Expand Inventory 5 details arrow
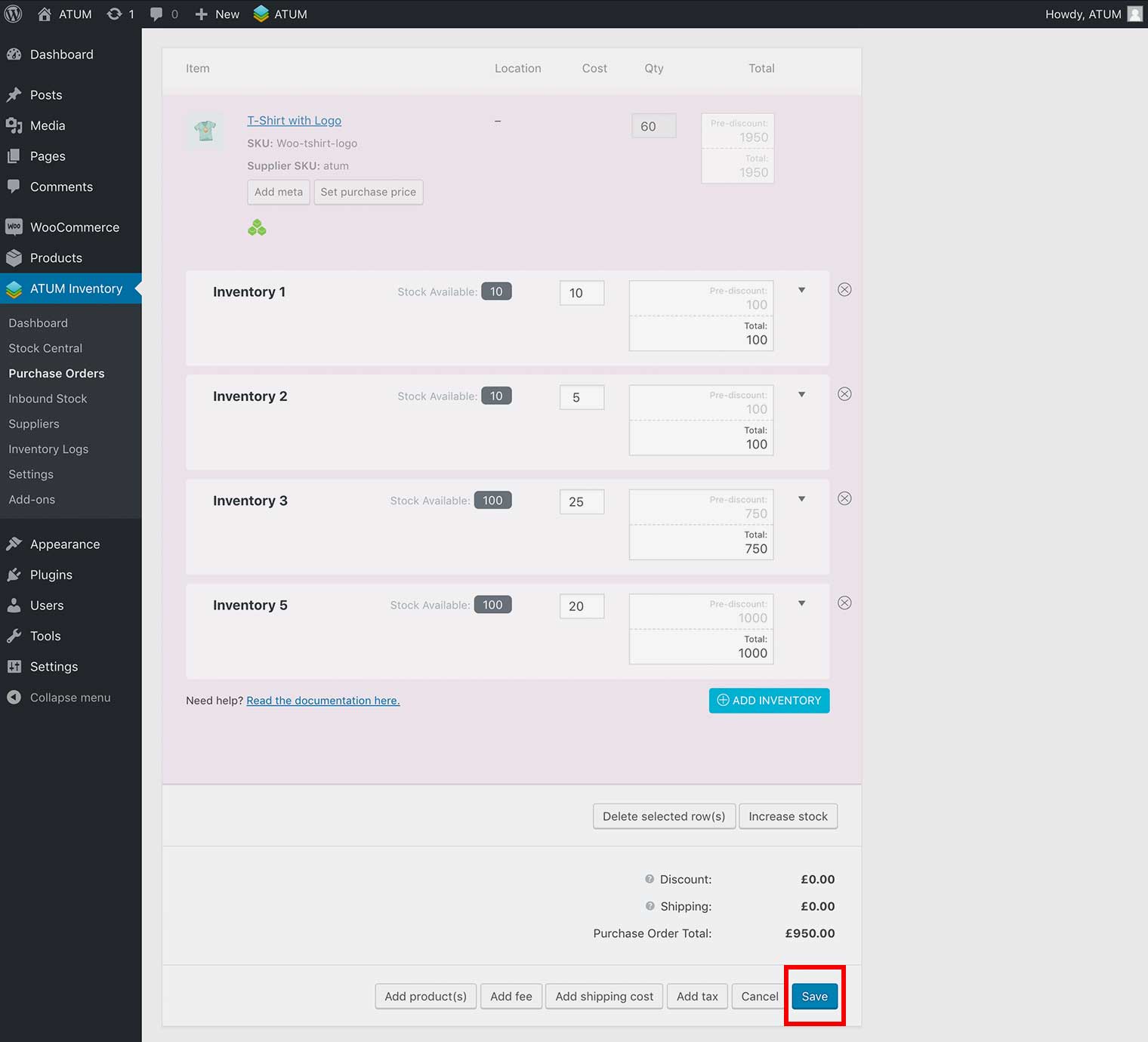Viewport: 1148px width, 1042px height. point(801,603)
